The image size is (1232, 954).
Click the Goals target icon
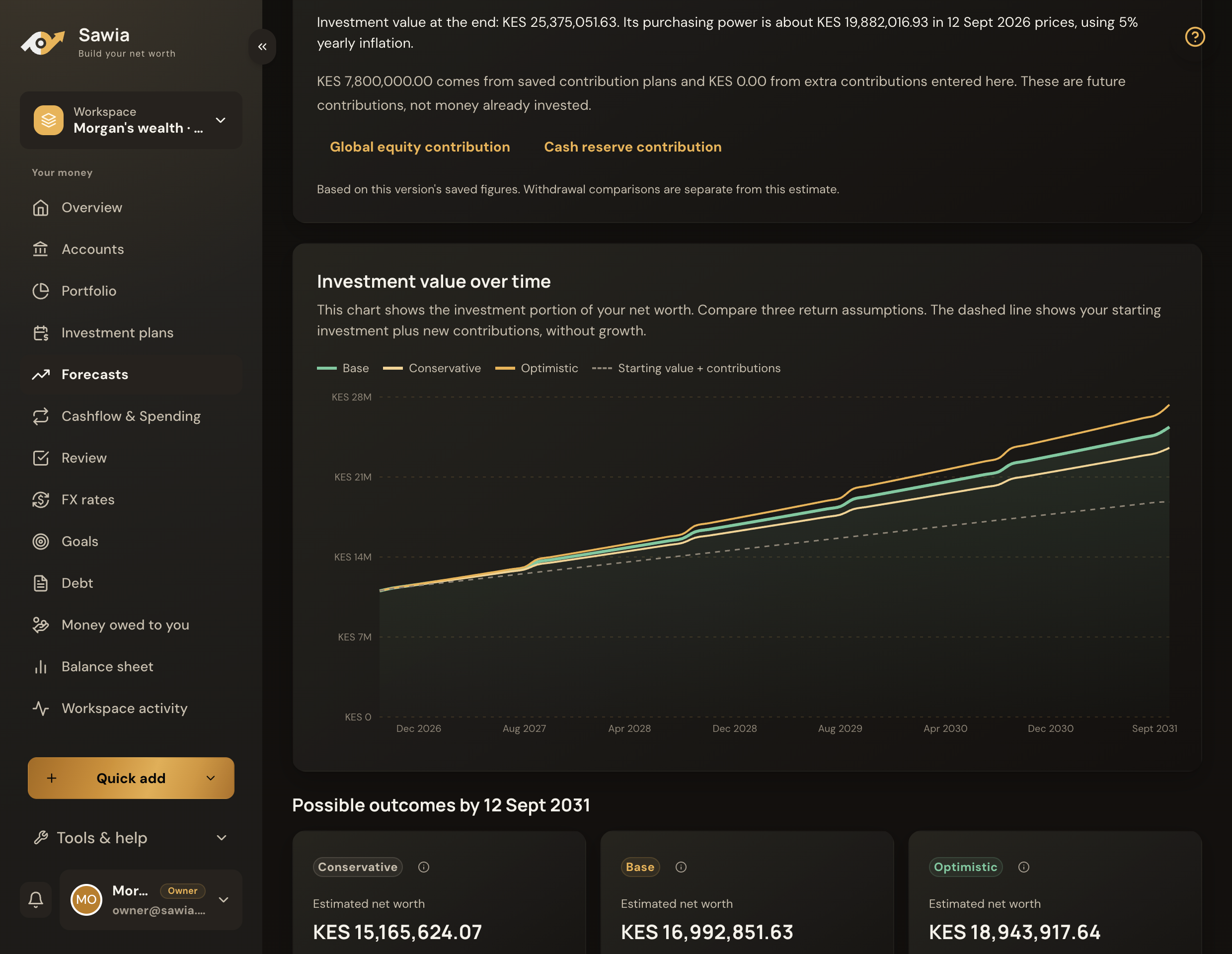(41, 542)
